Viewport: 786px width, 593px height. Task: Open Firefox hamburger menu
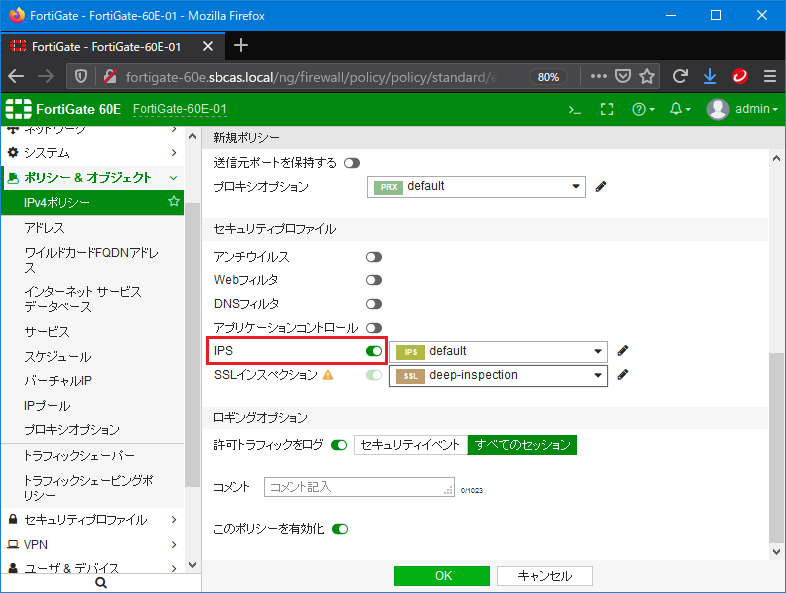coord(770,77)
